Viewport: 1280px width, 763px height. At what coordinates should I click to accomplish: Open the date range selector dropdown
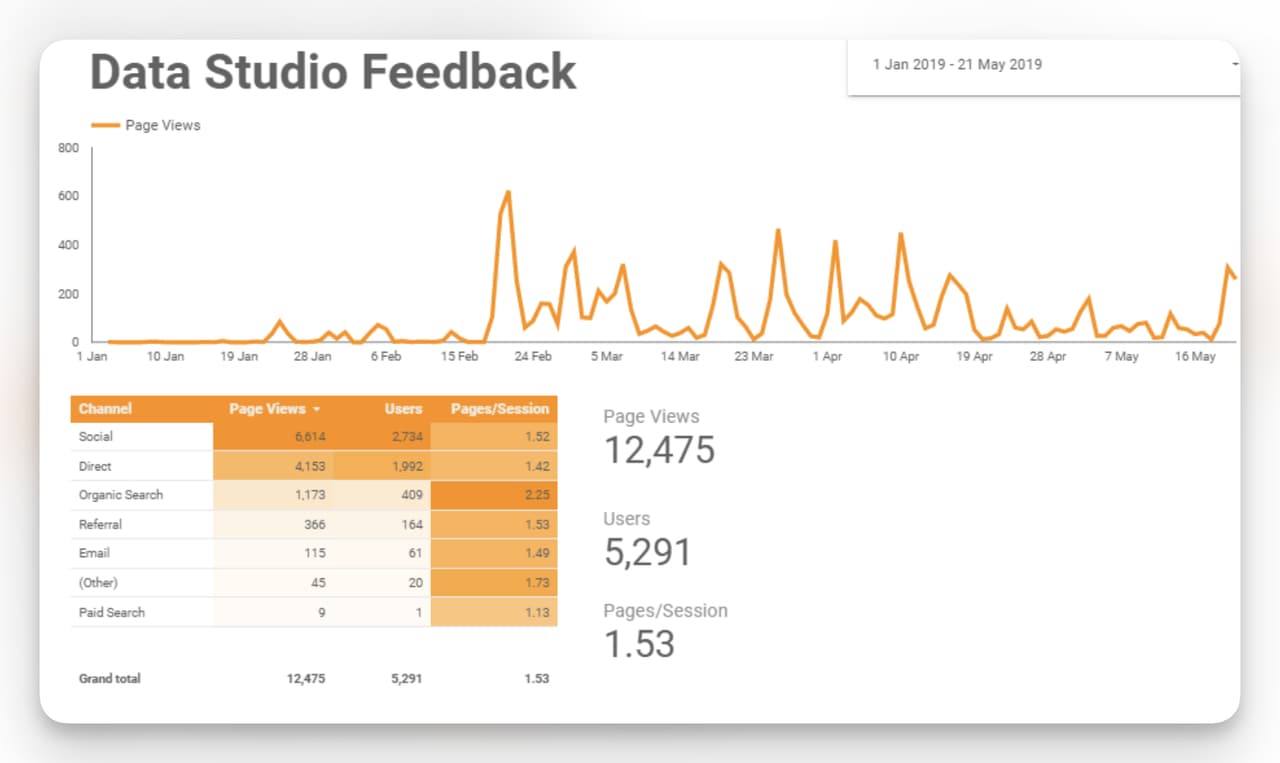[1044, 65]
